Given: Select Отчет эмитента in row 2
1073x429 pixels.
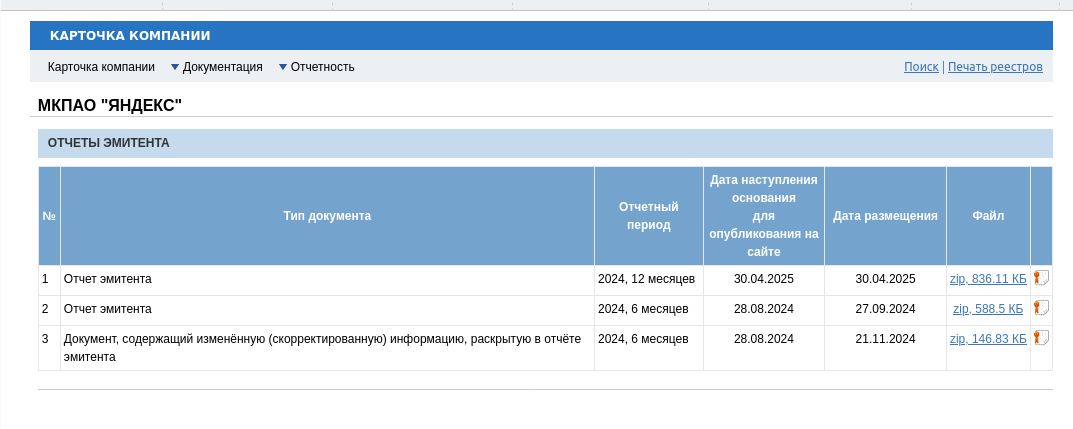Looking at the screenshot, I should pos(107,309).
